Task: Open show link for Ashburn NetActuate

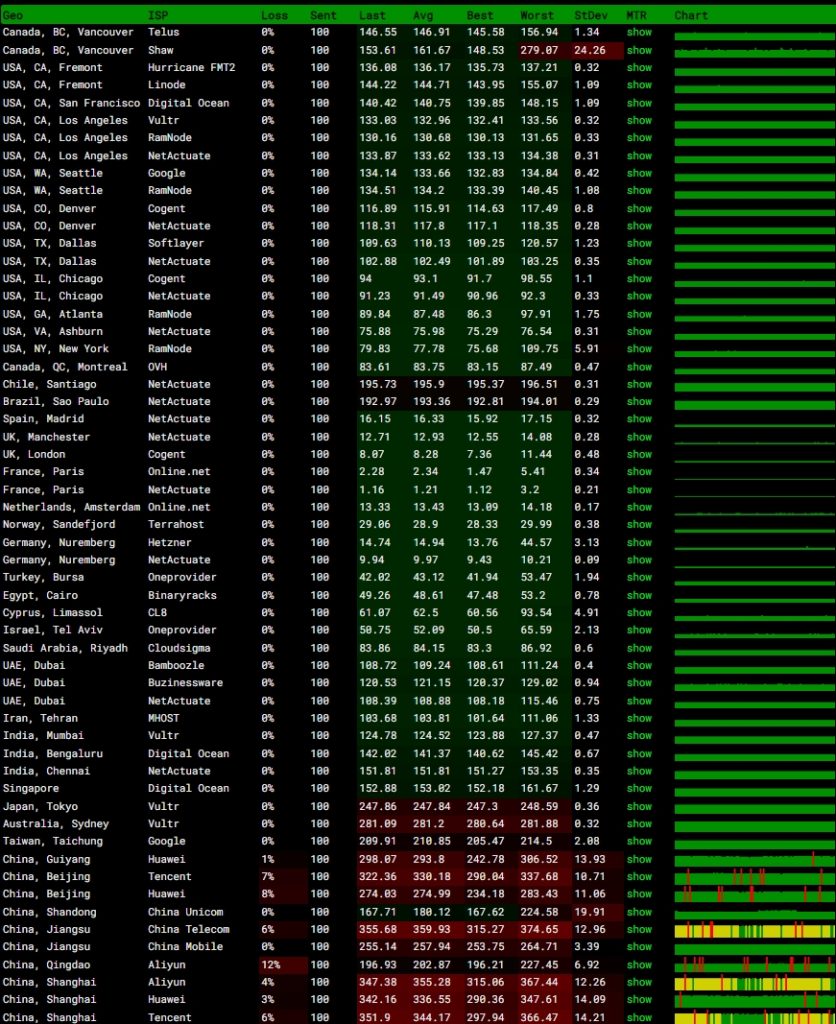Action: click(x=639, y=331)
